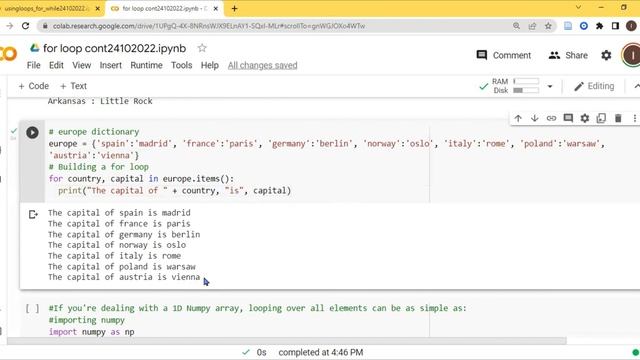Open the Edit menu
The image size is (640, 360).
[56, 65]
